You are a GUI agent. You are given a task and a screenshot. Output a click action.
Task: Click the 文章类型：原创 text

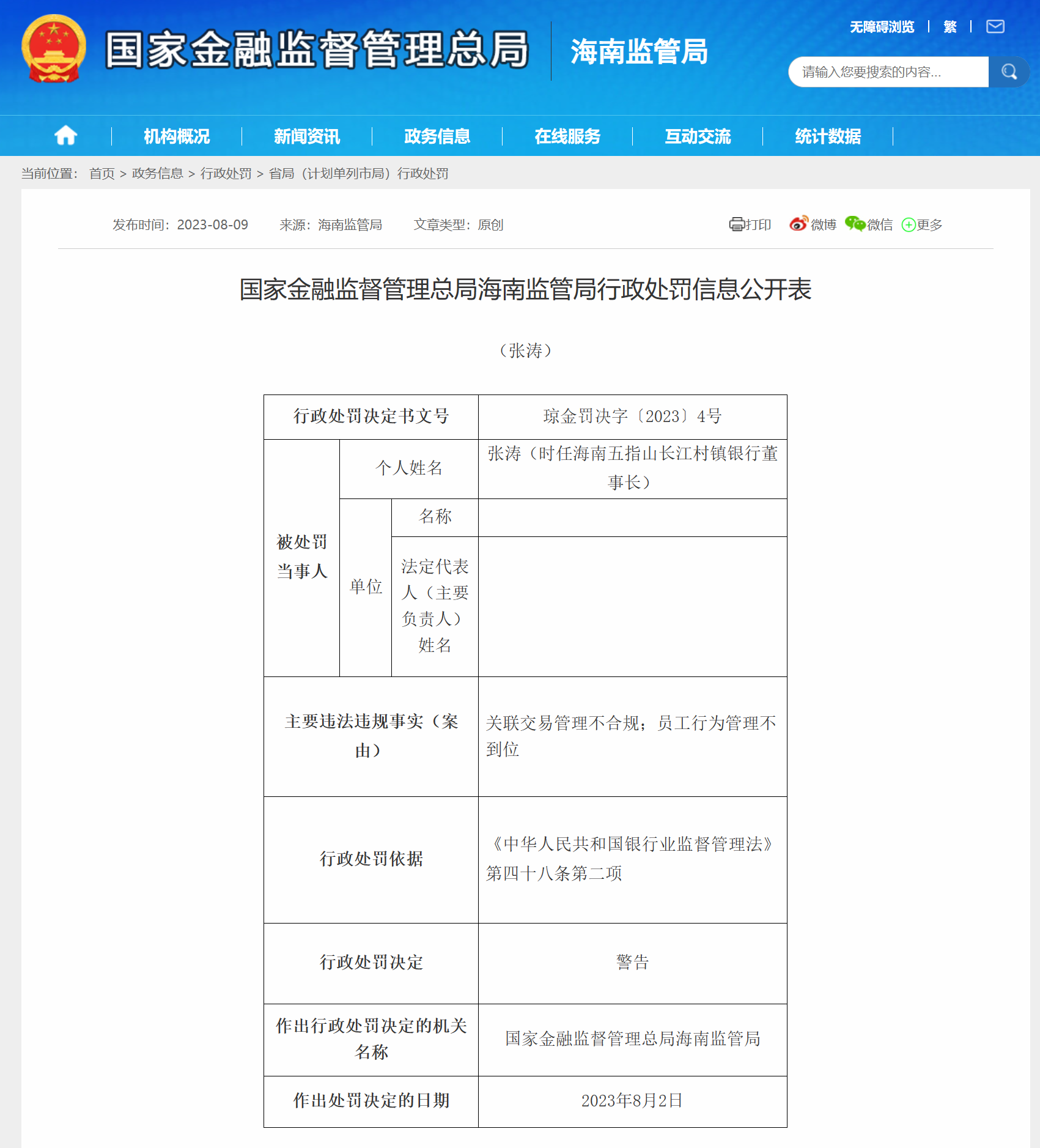click(459, 225)
